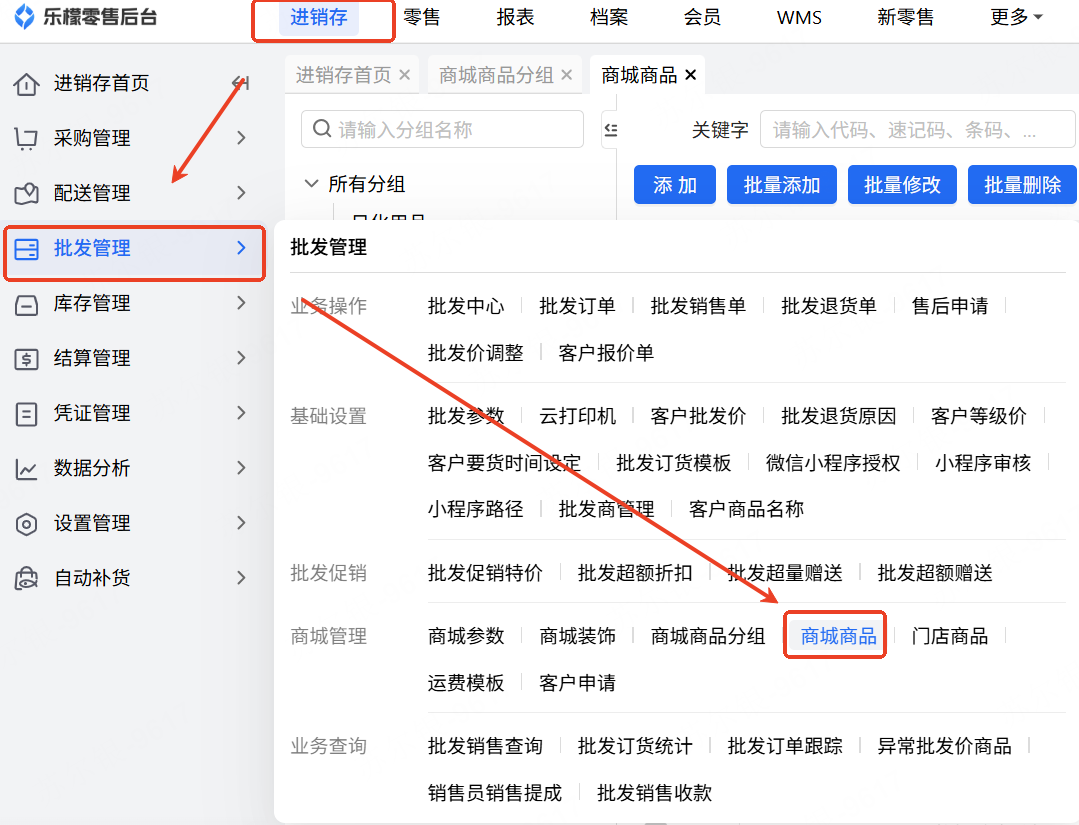This screenshot has width=1079, height=825.
Task: Click the home icon beside 进销存首页
Action: coord(26,84)
